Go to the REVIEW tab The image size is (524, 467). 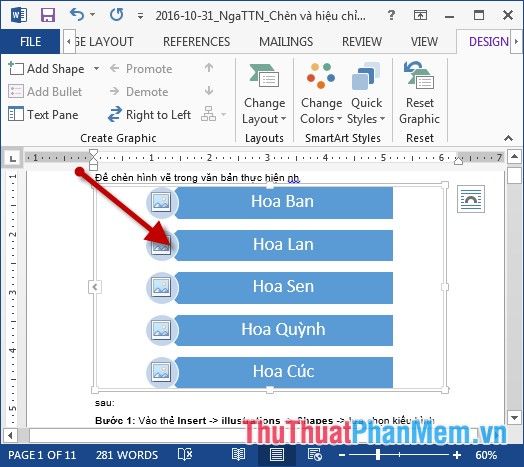pos(362,42)
